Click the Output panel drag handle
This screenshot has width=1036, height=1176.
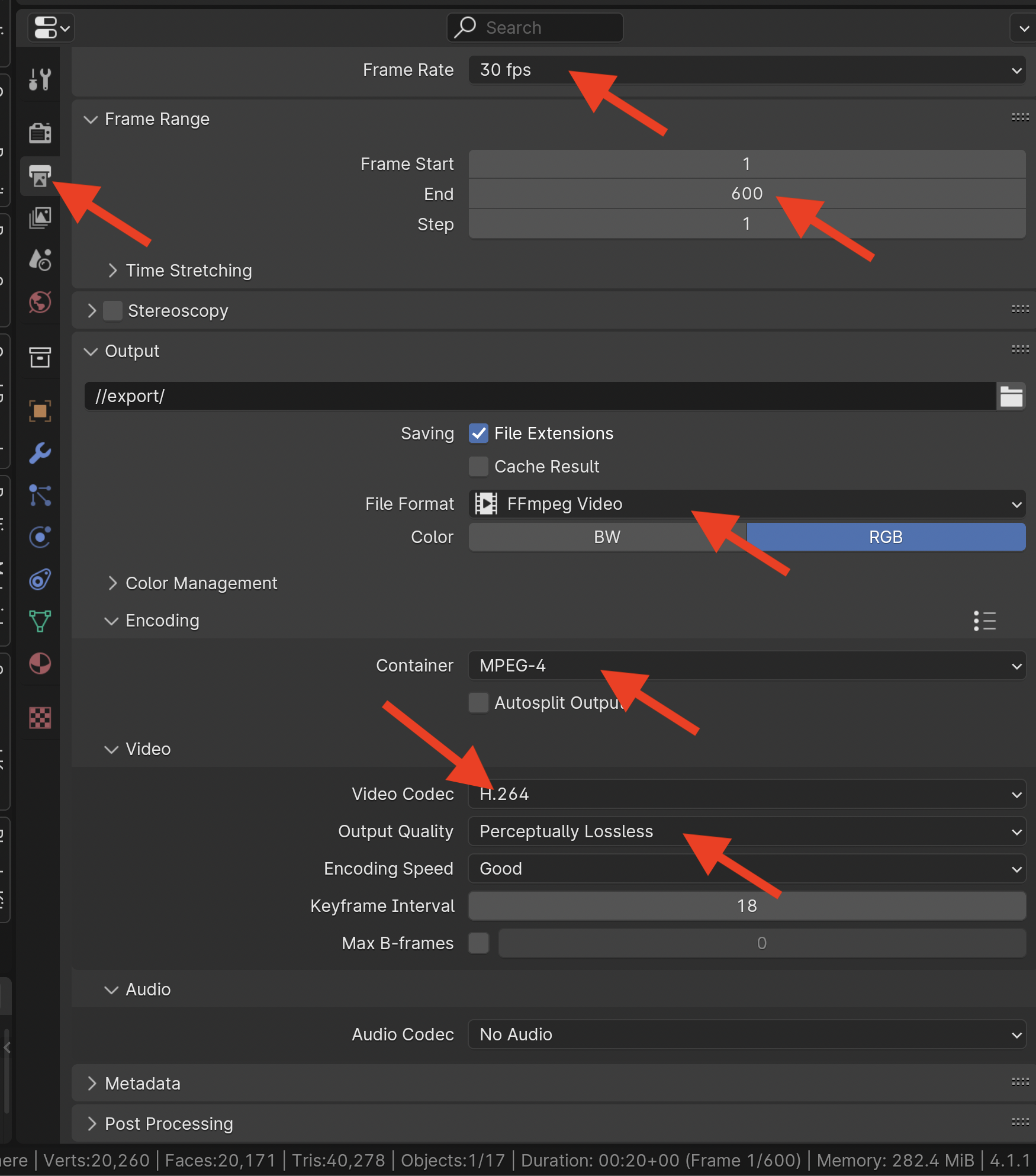pos(1020,349)
